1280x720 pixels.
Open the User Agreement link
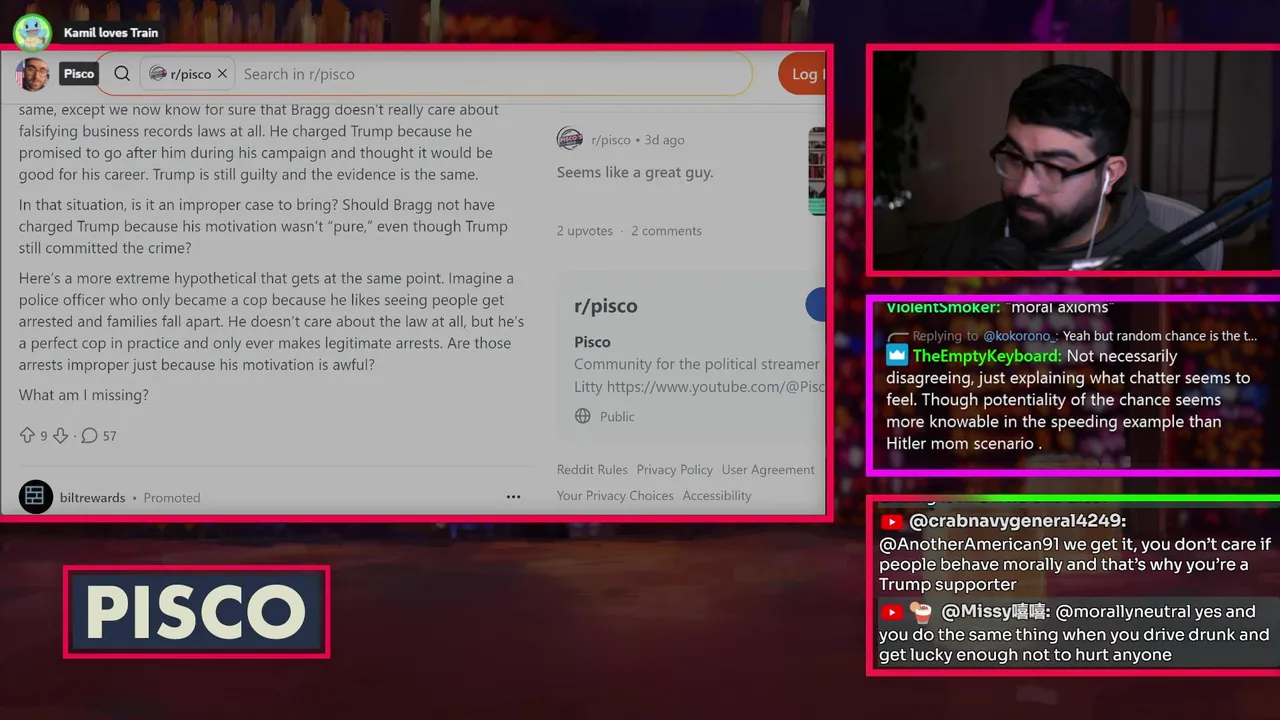point(768,470)
